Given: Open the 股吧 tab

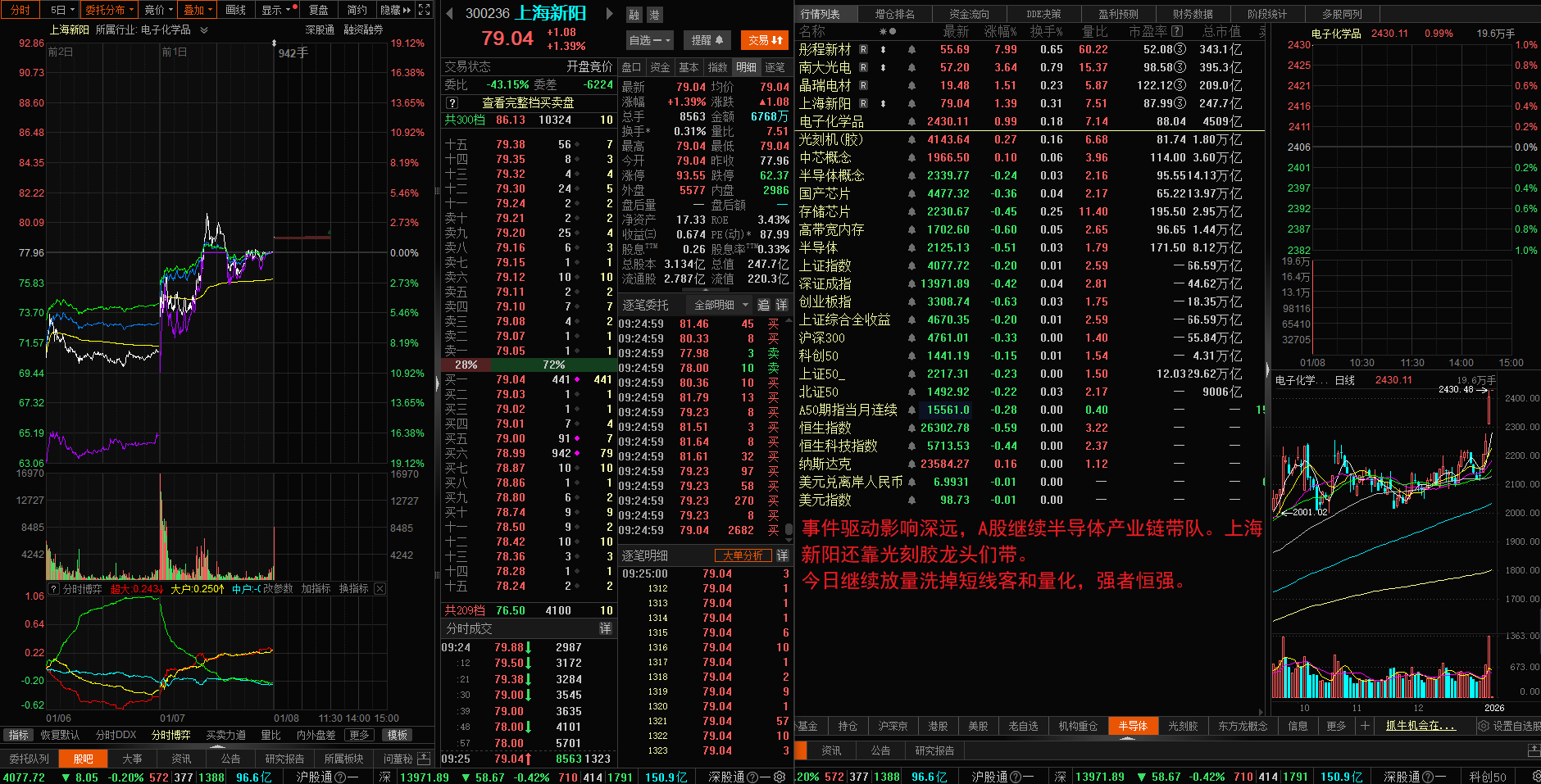Looking at the screenshot, I should pyautogui.click(x=84, y=759).
